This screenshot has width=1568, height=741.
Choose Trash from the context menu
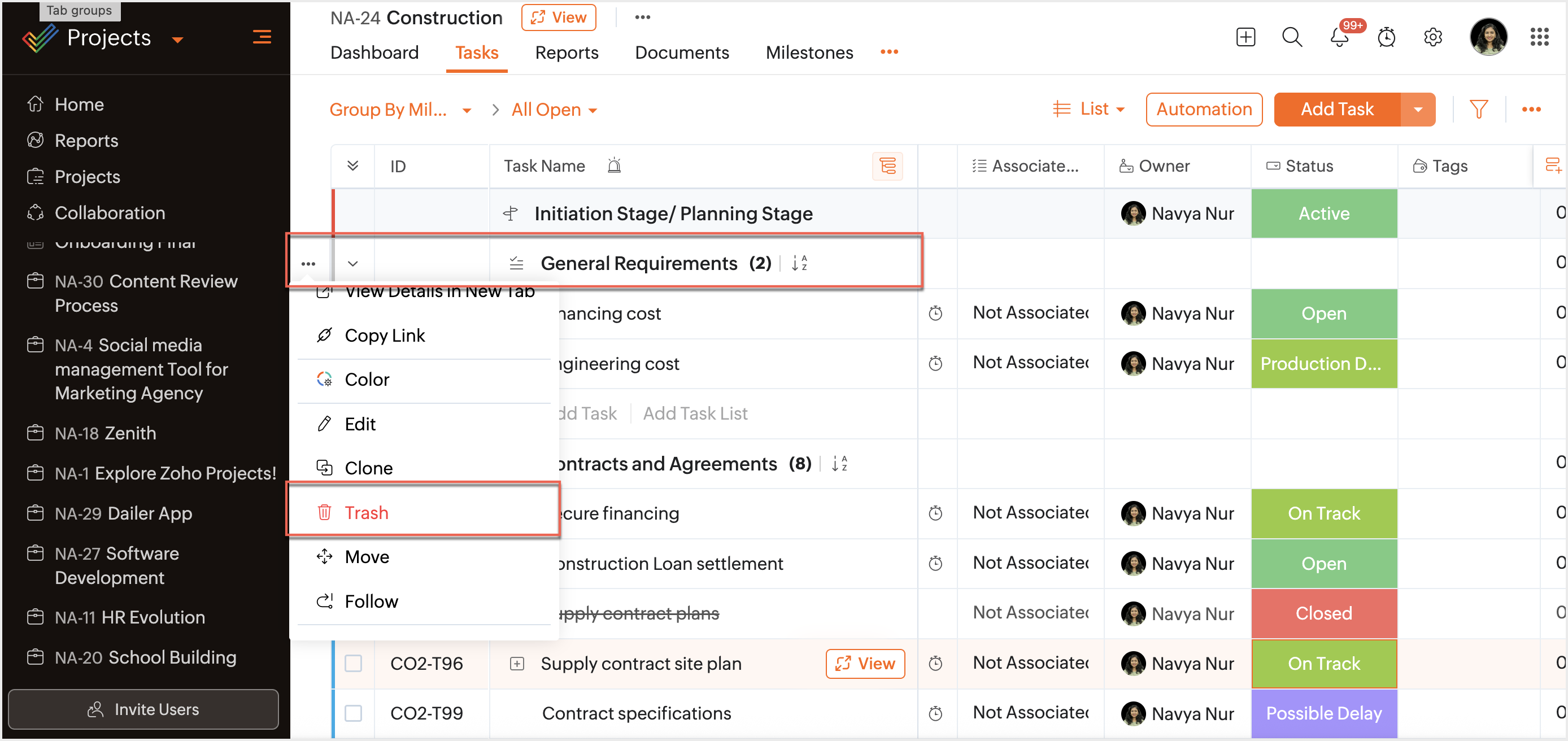[366, 513]
